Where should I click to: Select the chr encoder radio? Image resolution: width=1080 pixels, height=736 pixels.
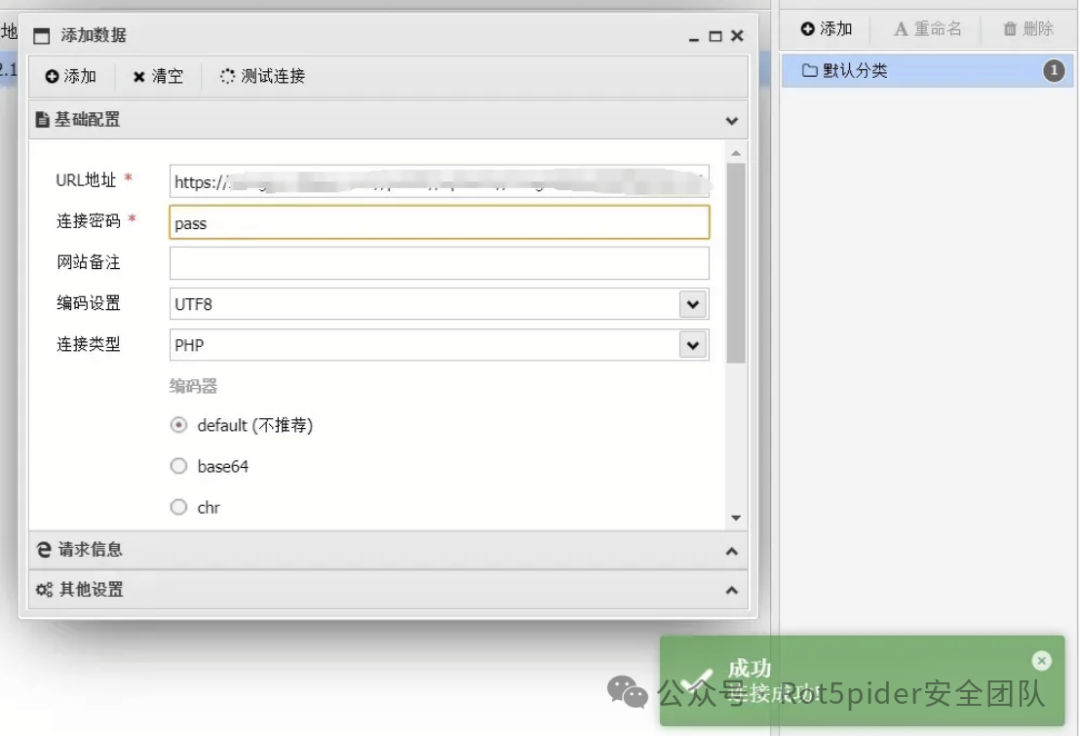(178, 507)
